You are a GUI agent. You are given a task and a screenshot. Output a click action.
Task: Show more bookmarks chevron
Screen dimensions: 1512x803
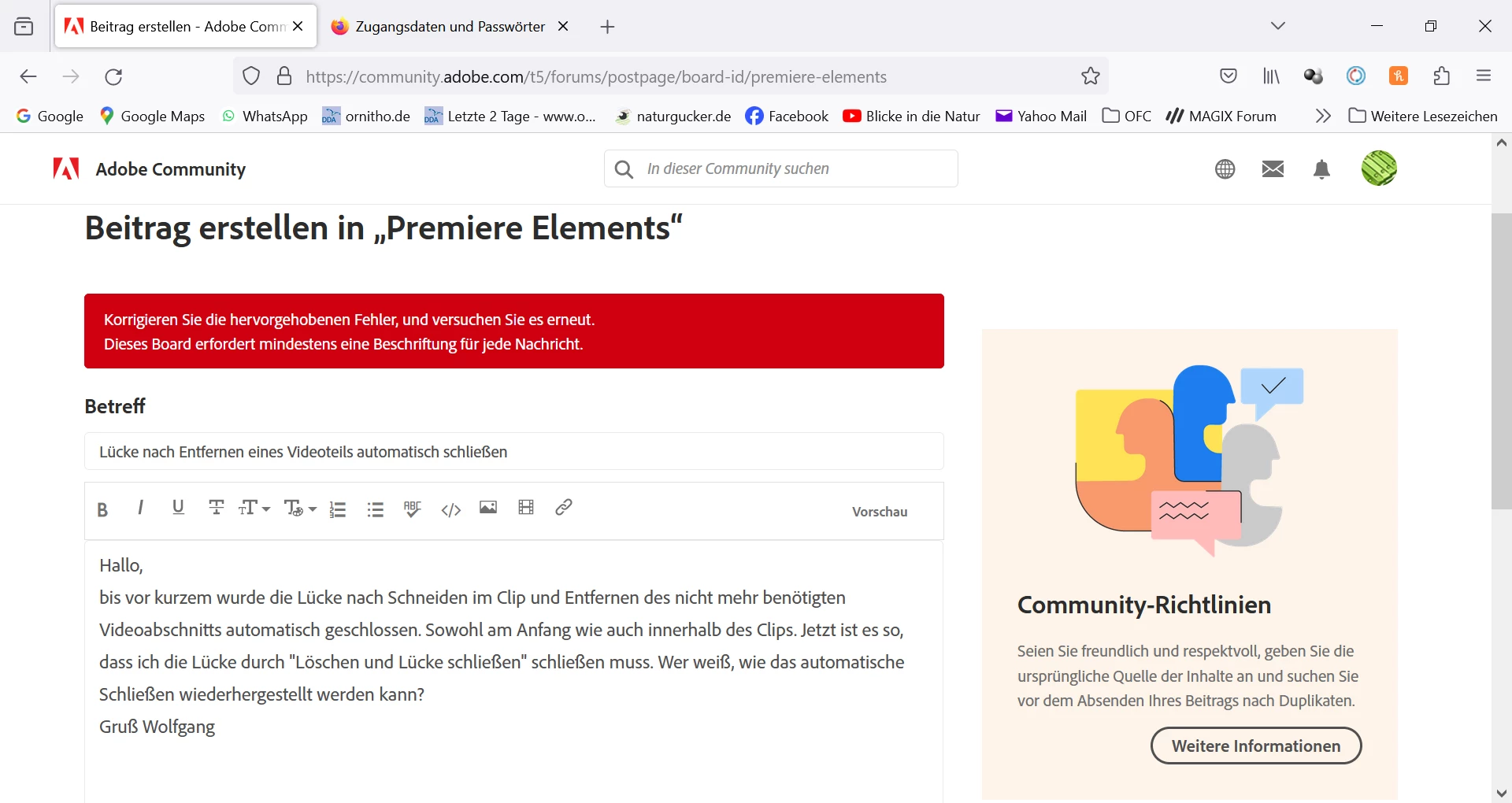1323,117
